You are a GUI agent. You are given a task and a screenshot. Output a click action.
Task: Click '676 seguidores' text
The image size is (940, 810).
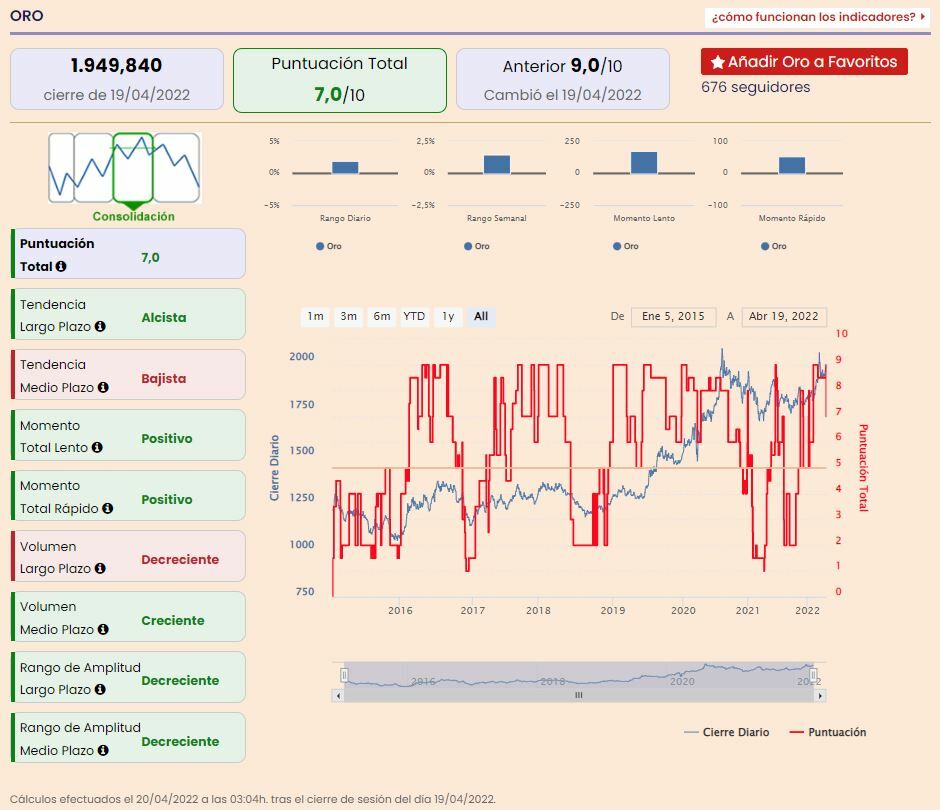coord(755,87)
